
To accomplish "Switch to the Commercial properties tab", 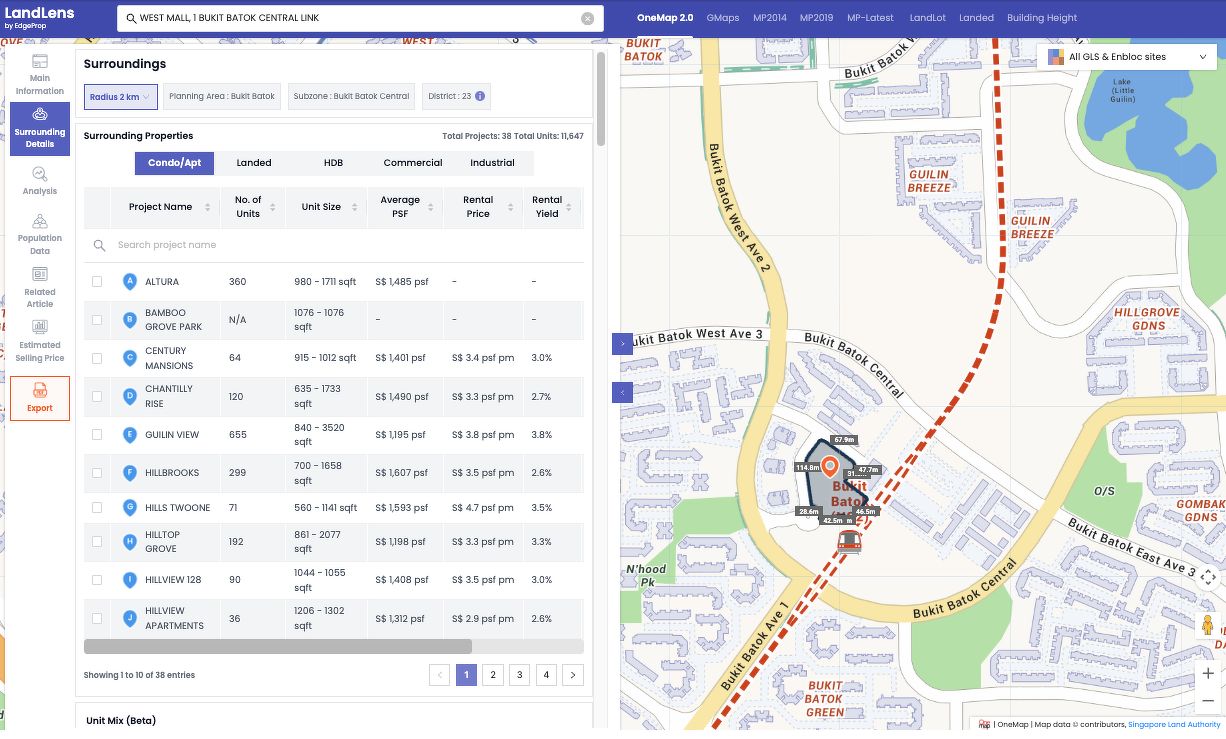I will pyautogui.click(x=413, y=163).
